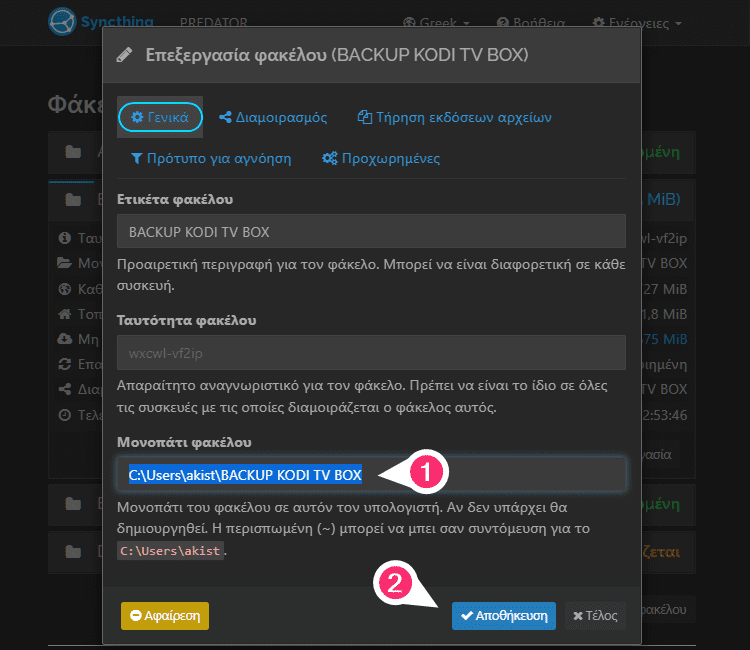This screenshot has width=750, height=650.
Task: Click the bottom folder icon in background list
Action: (x=73, y=551)
